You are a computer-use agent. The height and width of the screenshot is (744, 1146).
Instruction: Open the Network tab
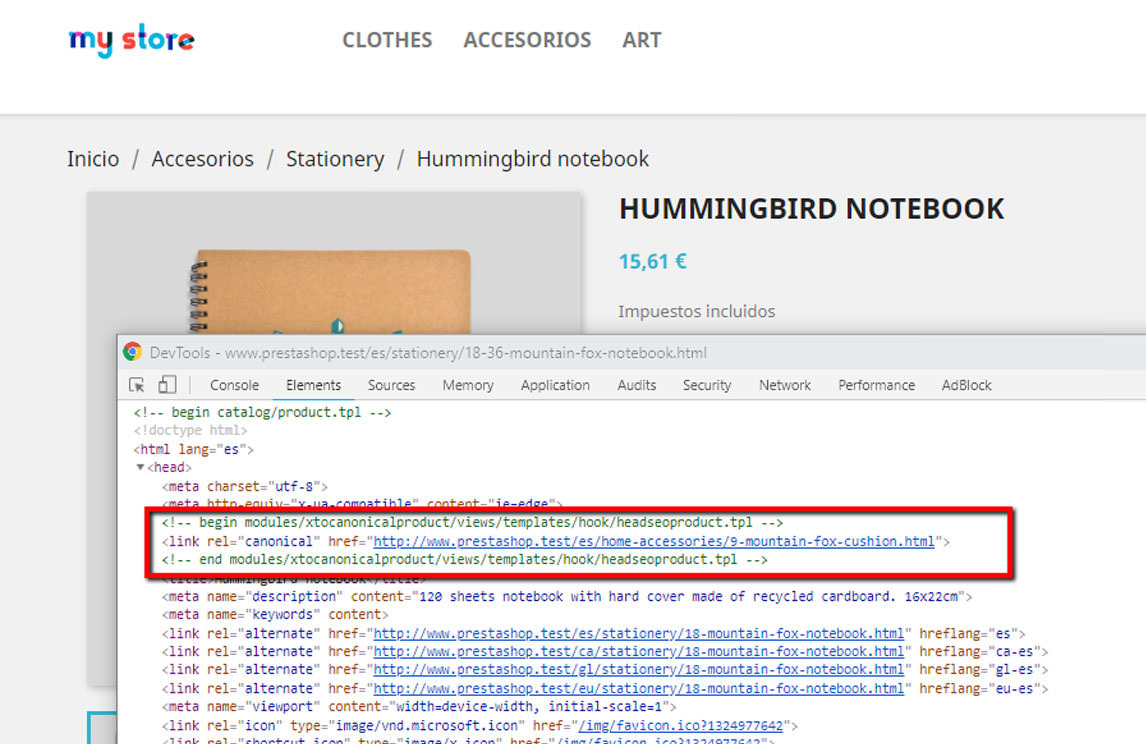point(784,385)
